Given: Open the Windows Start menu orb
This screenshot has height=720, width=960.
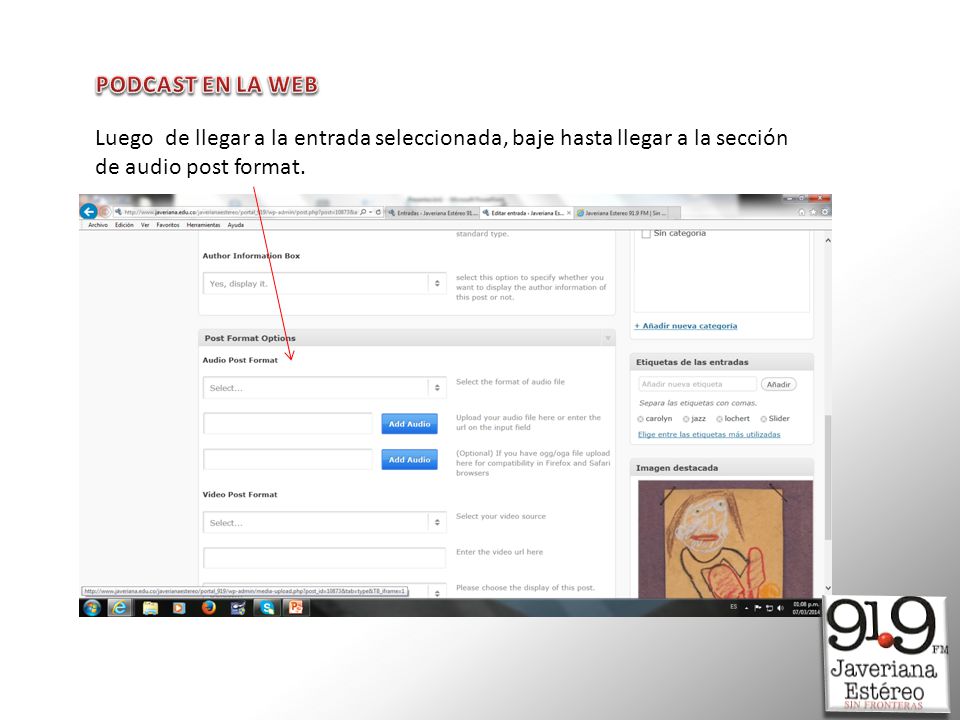Looking at the screenshot, I should coord(92,607).
